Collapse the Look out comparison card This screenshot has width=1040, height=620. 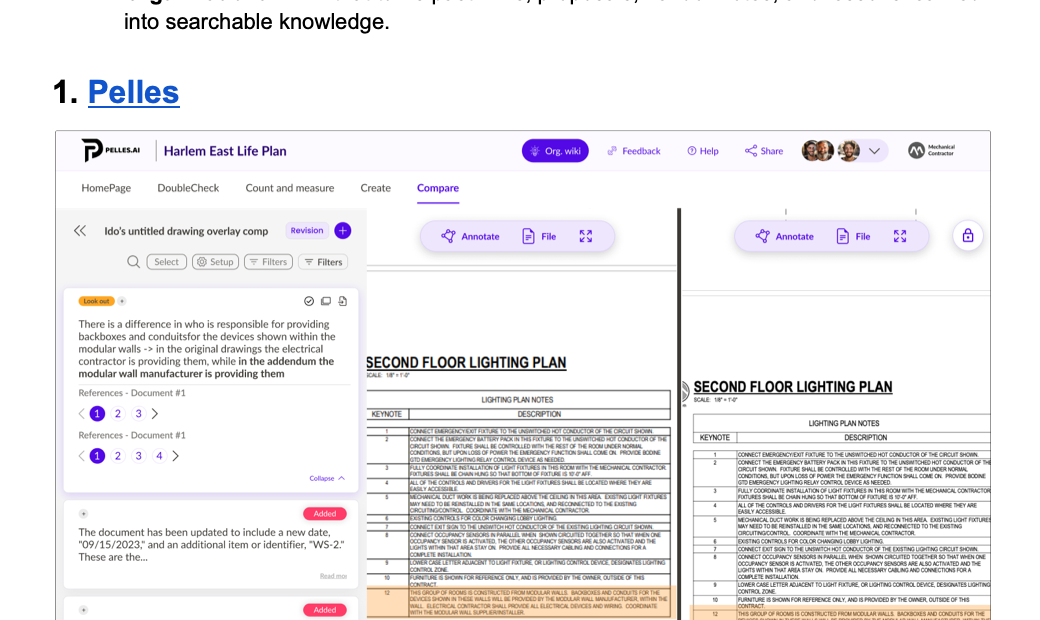[x=327, y=478]
